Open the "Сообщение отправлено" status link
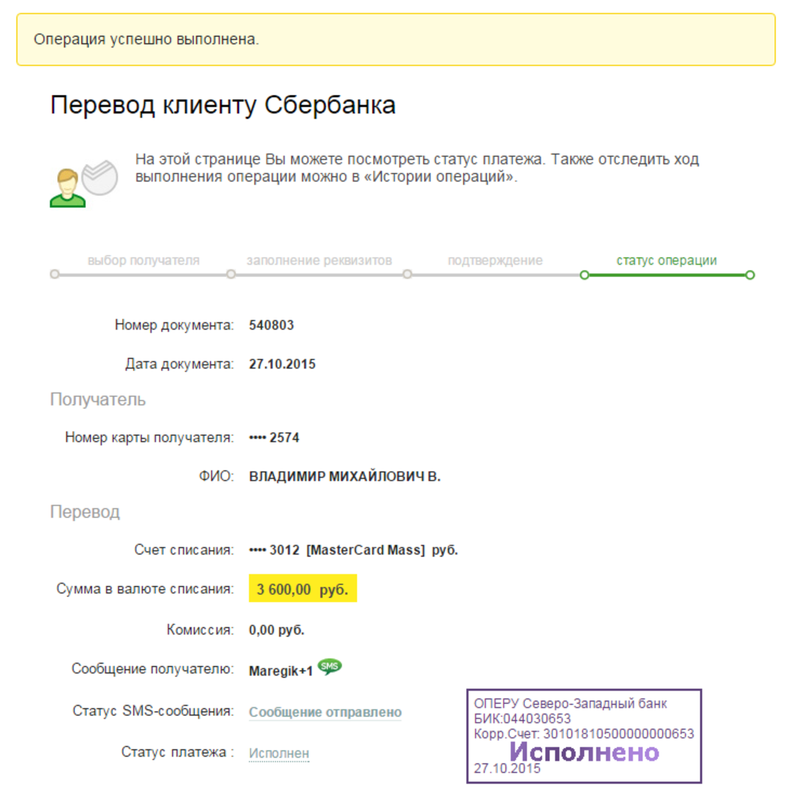804x800 pixels. coord(325,712)
